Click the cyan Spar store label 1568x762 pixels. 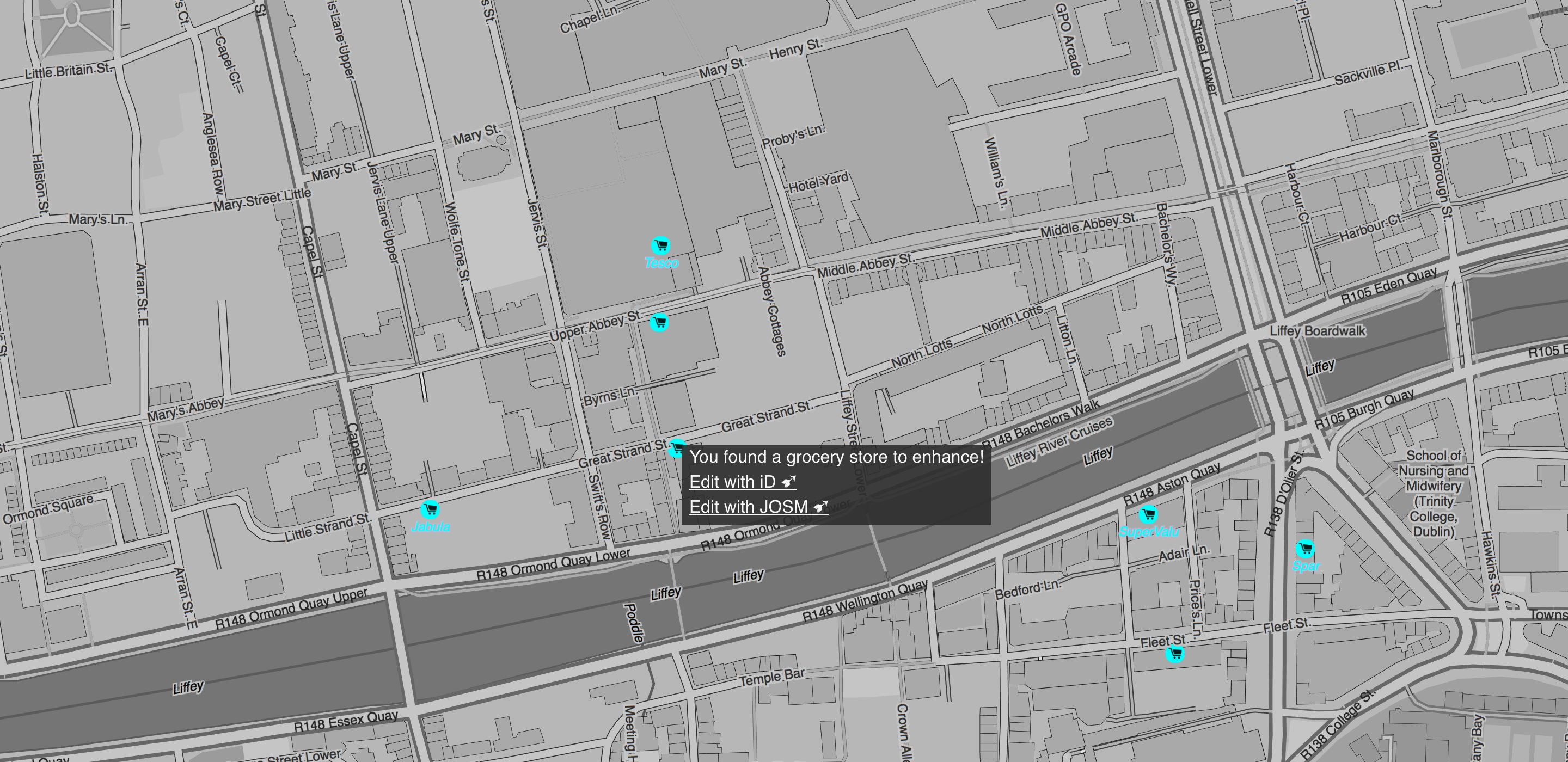(1306, 566)
